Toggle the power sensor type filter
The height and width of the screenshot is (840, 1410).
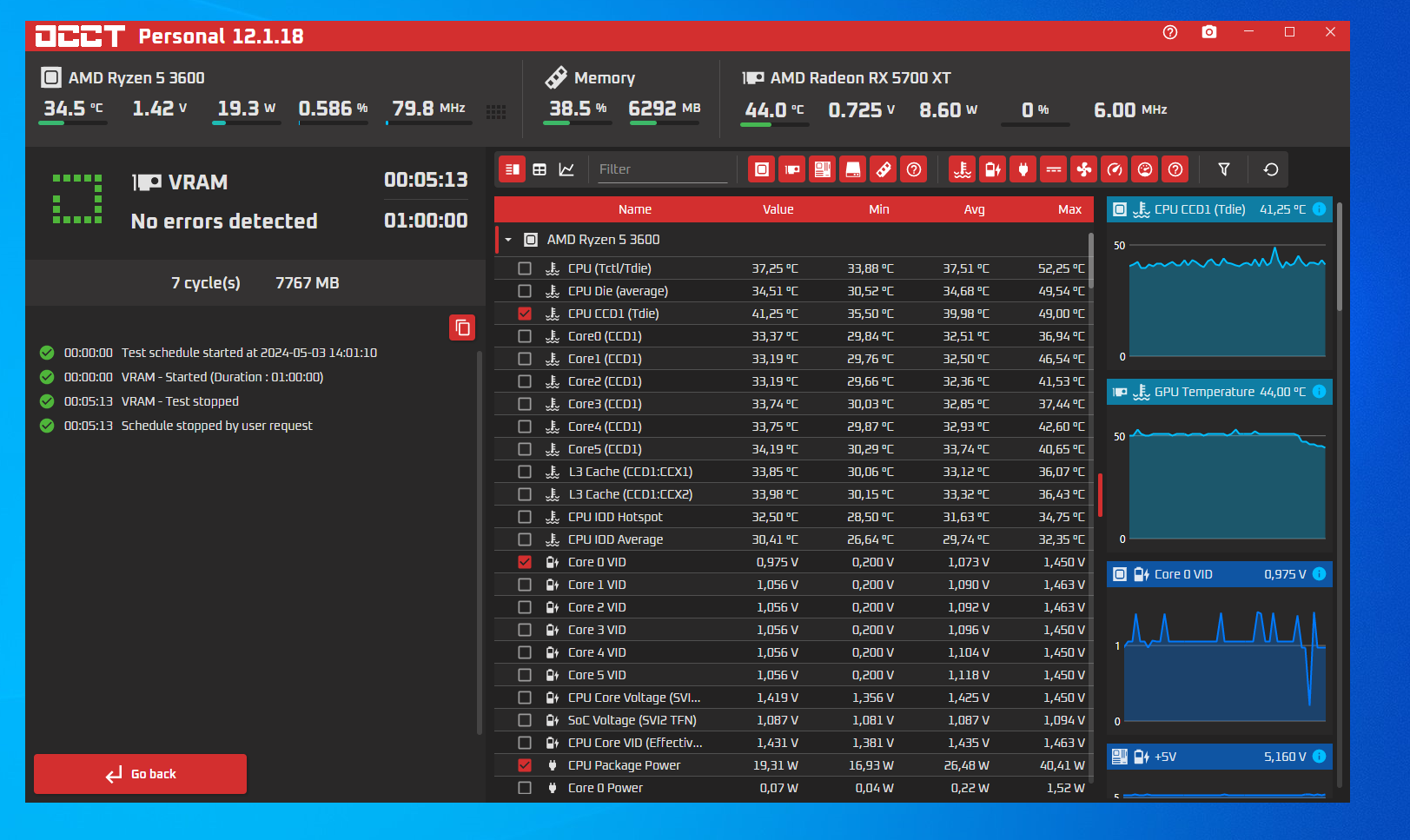click(1023, 169)
